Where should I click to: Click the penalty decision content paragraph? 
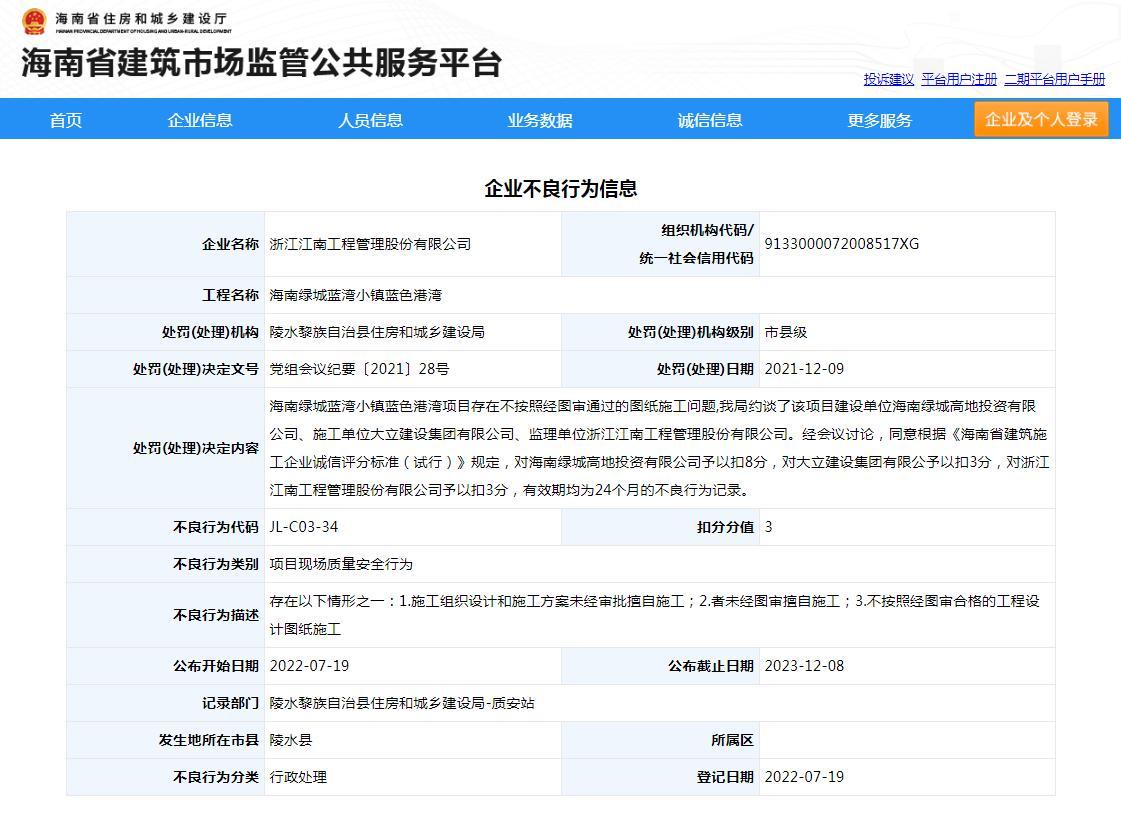[x=659, y=448]
